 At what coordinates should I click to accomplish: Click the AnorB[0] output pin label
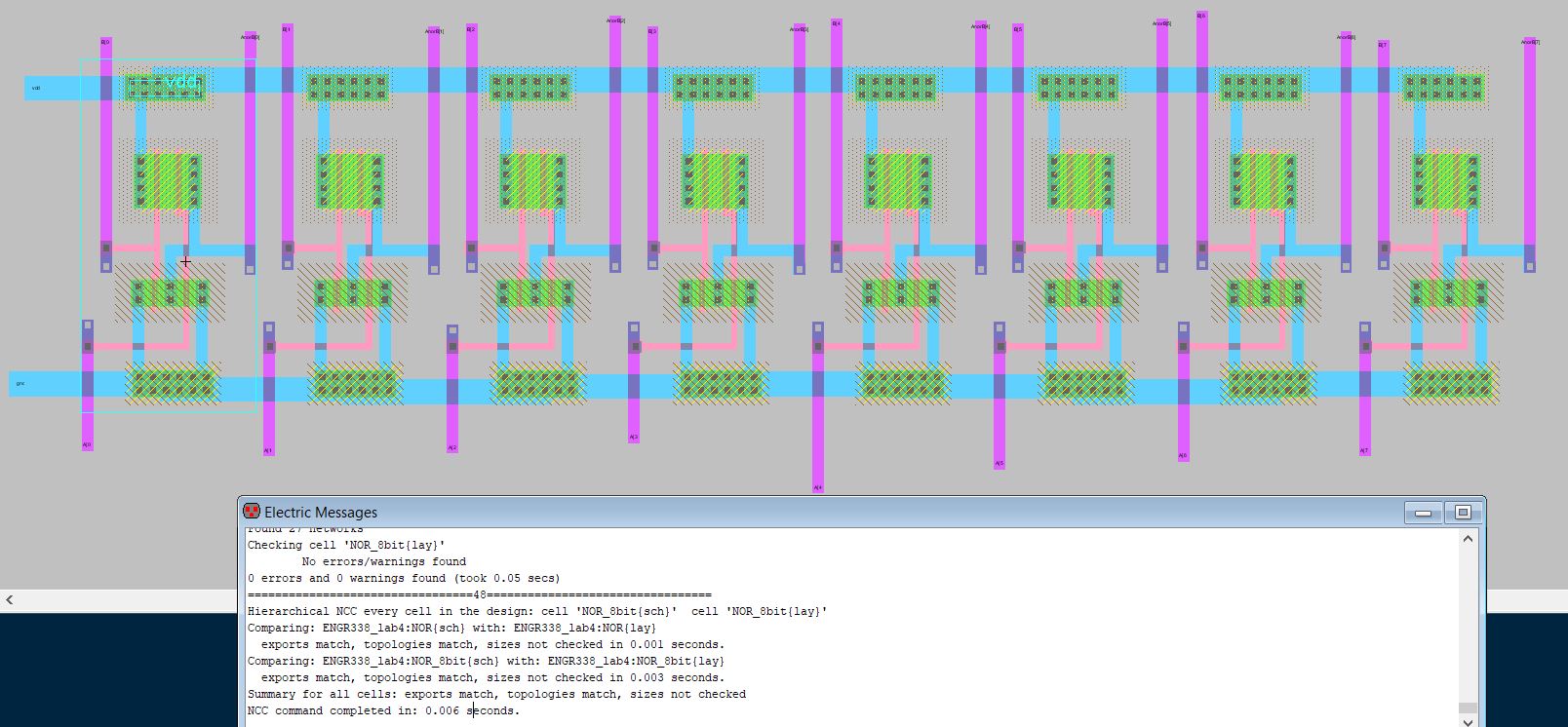pyautogui.click(x=250, y=38)
